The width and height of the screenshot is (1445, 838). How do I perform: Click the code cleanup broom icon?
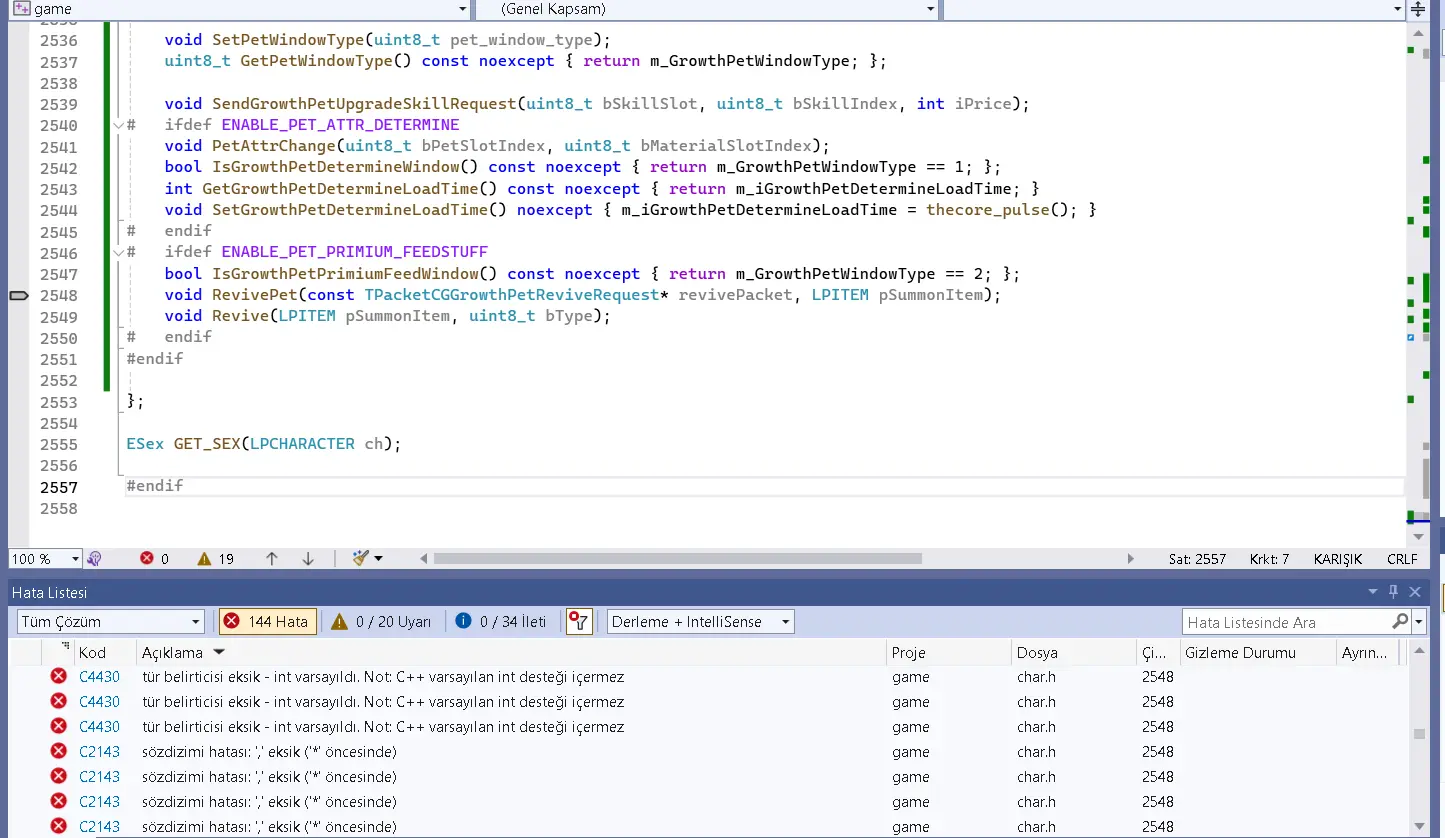coord(362,558)
